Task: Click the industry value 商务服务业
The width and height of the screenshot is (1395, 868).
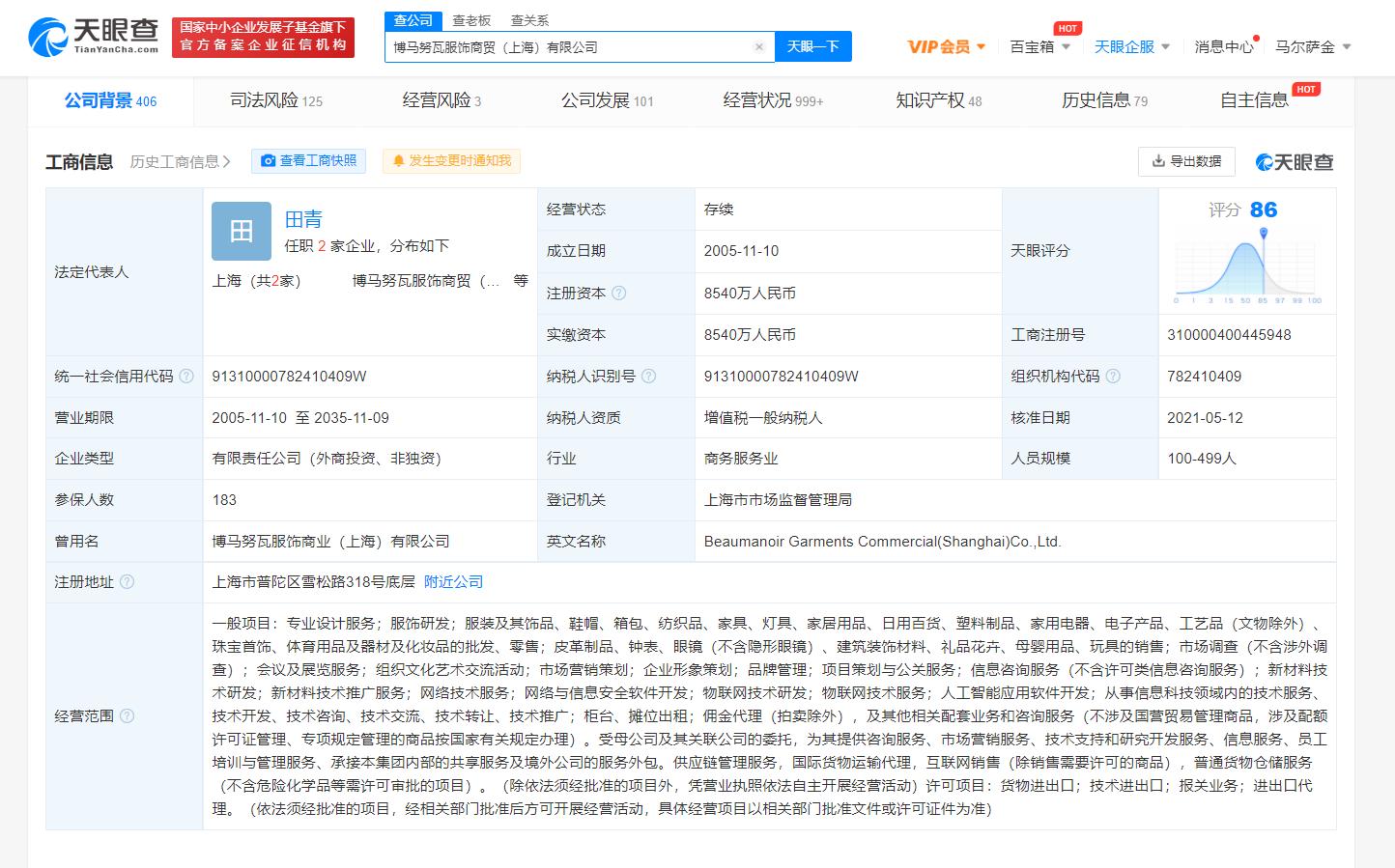Action: point(741,459)
